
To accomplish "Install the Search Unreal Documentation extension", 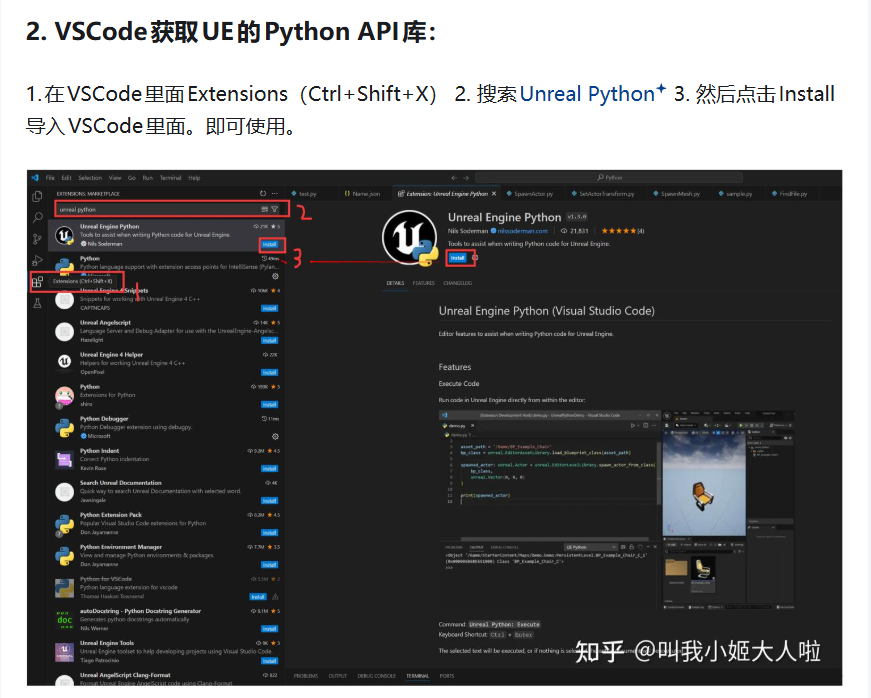I will [270, 501].
